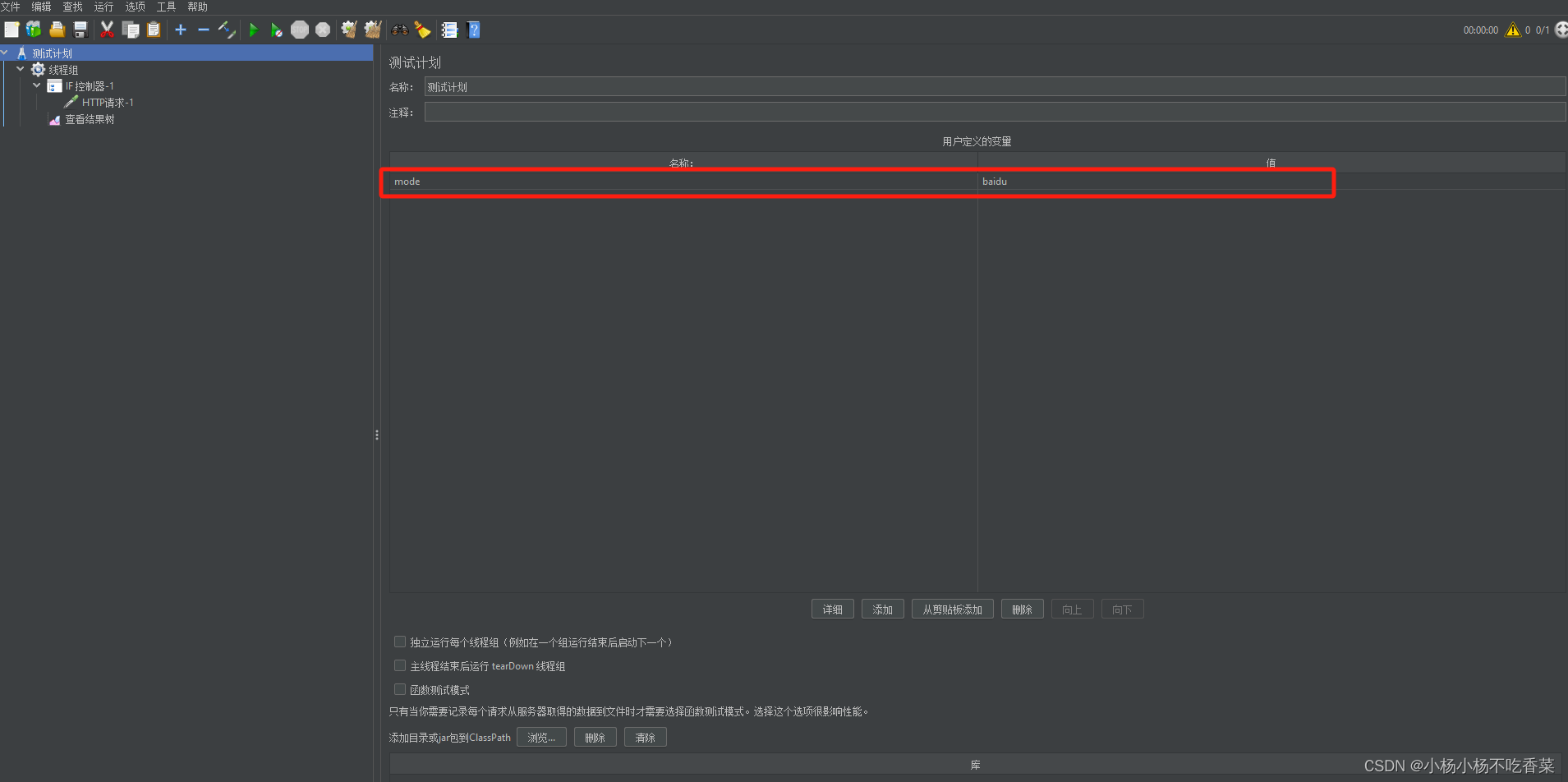Save the test plan with floppy icon
This screenshot has height=782, width=1568.
[x=80, y=30]
